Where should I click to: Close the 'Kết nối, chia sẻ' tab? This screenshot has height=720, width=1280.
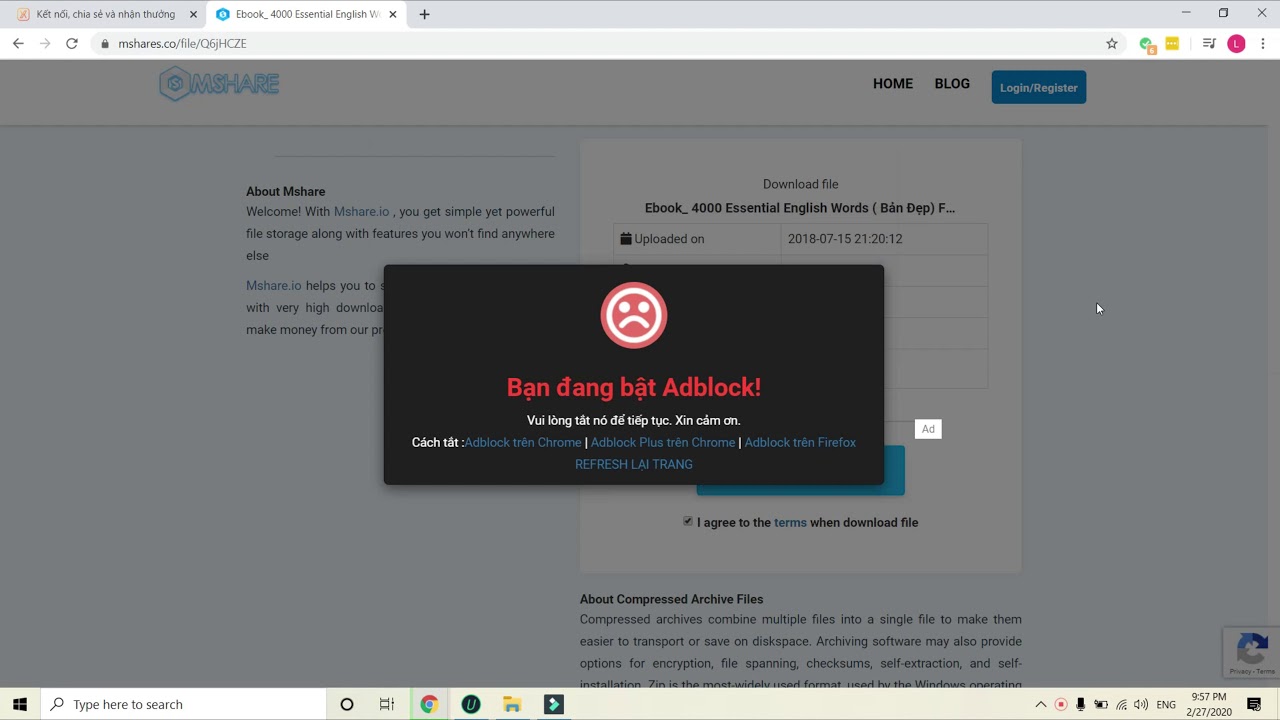pyautogui.click(x=193, y=14)
